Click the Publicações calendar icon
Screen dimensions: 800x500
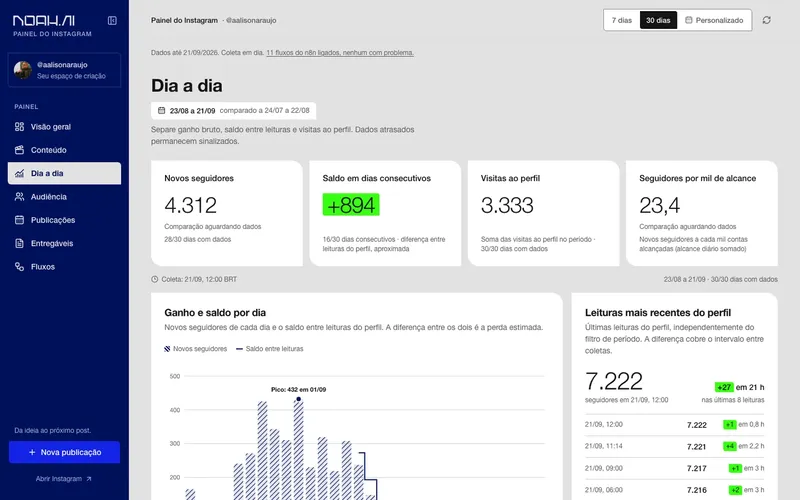click(19, 220)
